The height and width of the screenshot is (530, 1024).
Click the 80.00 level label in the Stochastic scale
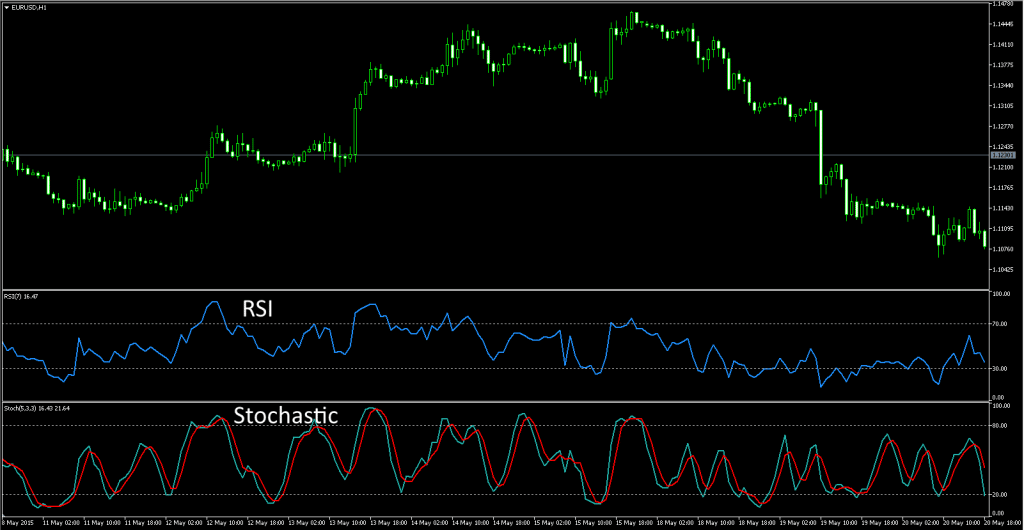click(x=1000, y=426)
